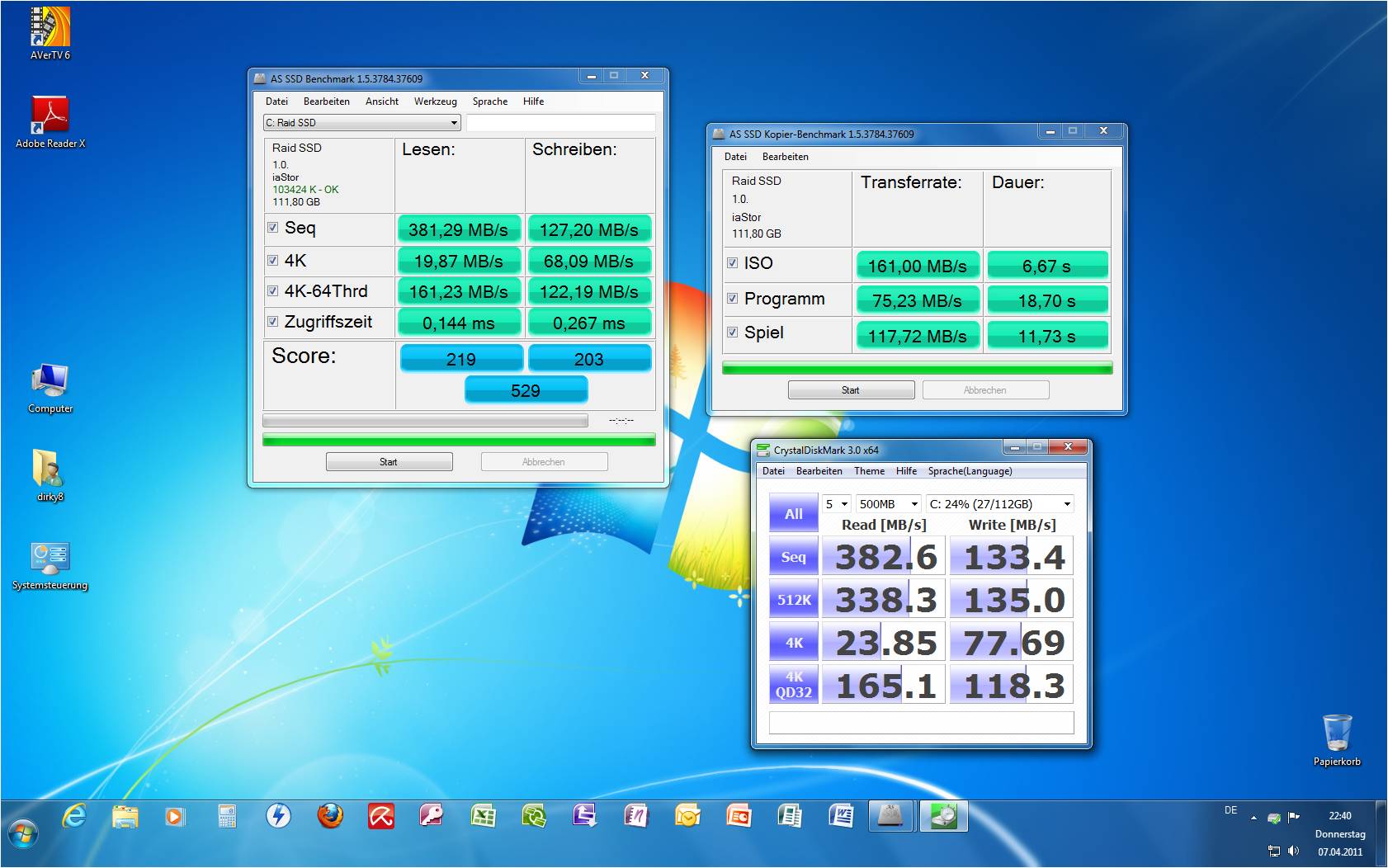The width and height of the screenshot is (1388, 868).
Task: Click the Seq test button in CrystalDiskMark
Action: point(793,557)
